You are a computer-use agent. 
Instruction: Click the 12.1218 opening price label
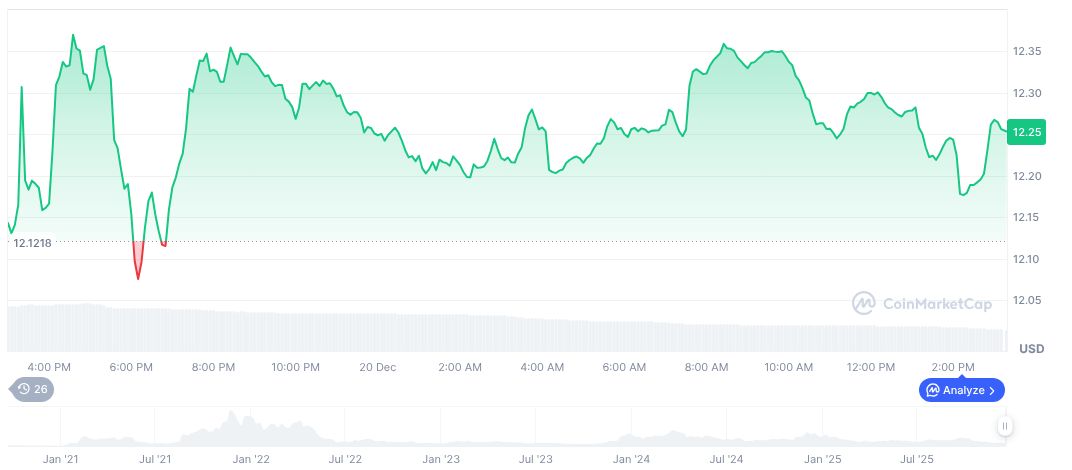point(32,243)
